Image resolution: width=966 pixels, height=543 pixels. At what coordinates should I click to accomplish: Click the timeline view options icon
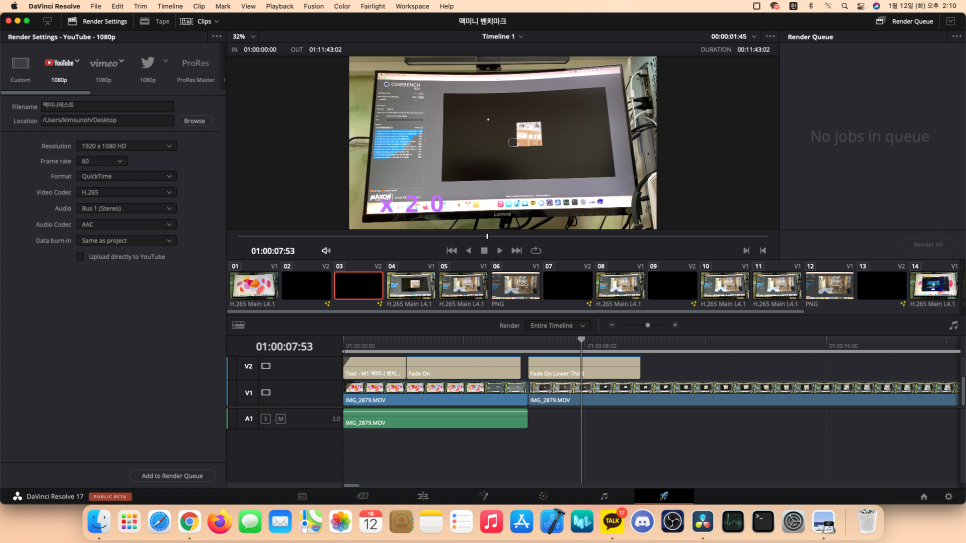tap(238, 325)
